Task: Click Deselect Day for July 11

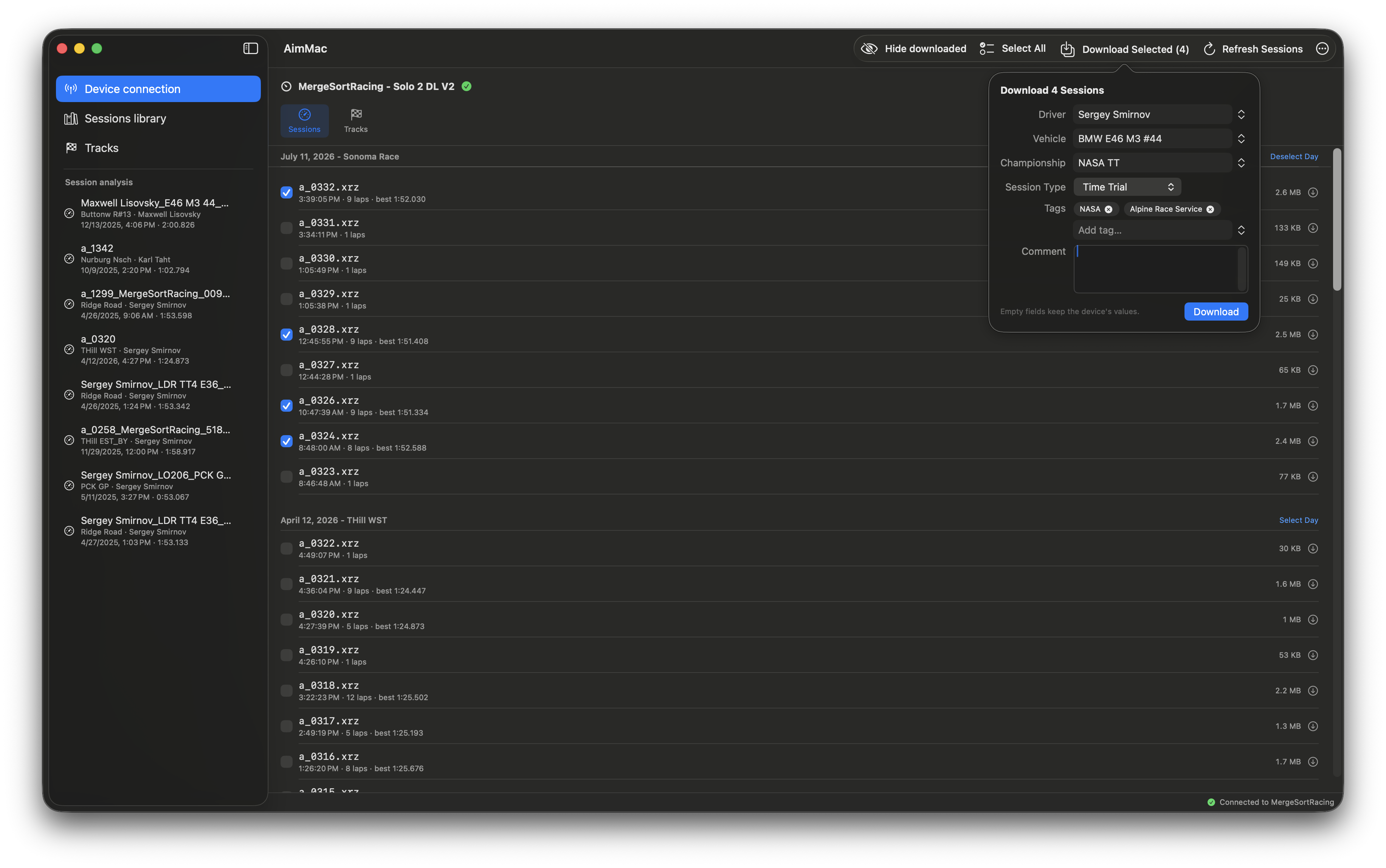Action: [x=1293, y=156]
